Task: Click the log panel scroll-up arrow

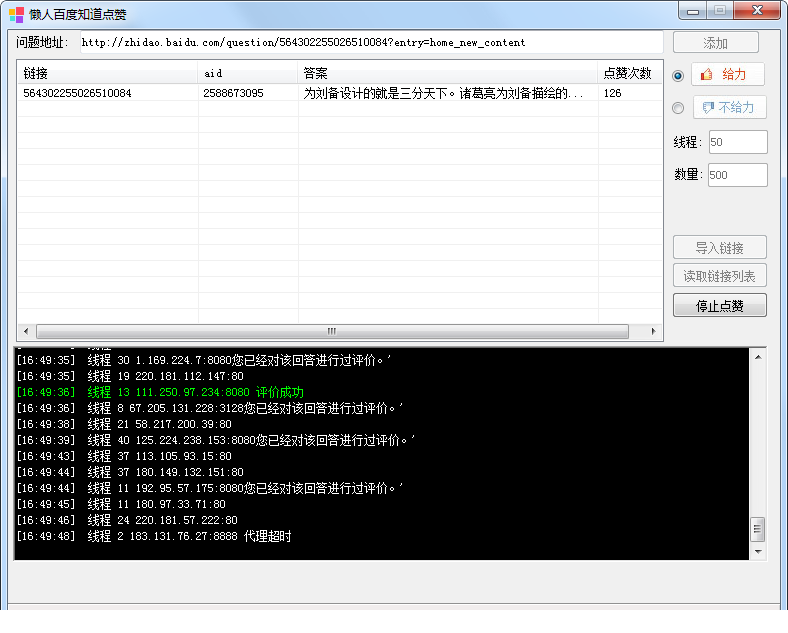Action: coord(758,357)
